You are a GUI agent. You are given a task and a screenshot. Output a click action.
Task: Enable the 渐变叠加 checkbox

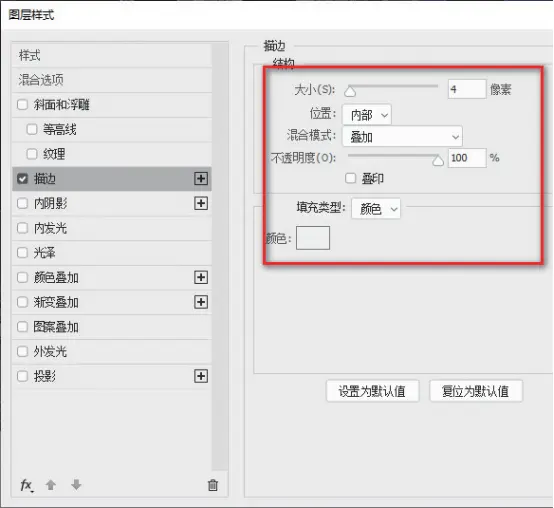point(22,302)
